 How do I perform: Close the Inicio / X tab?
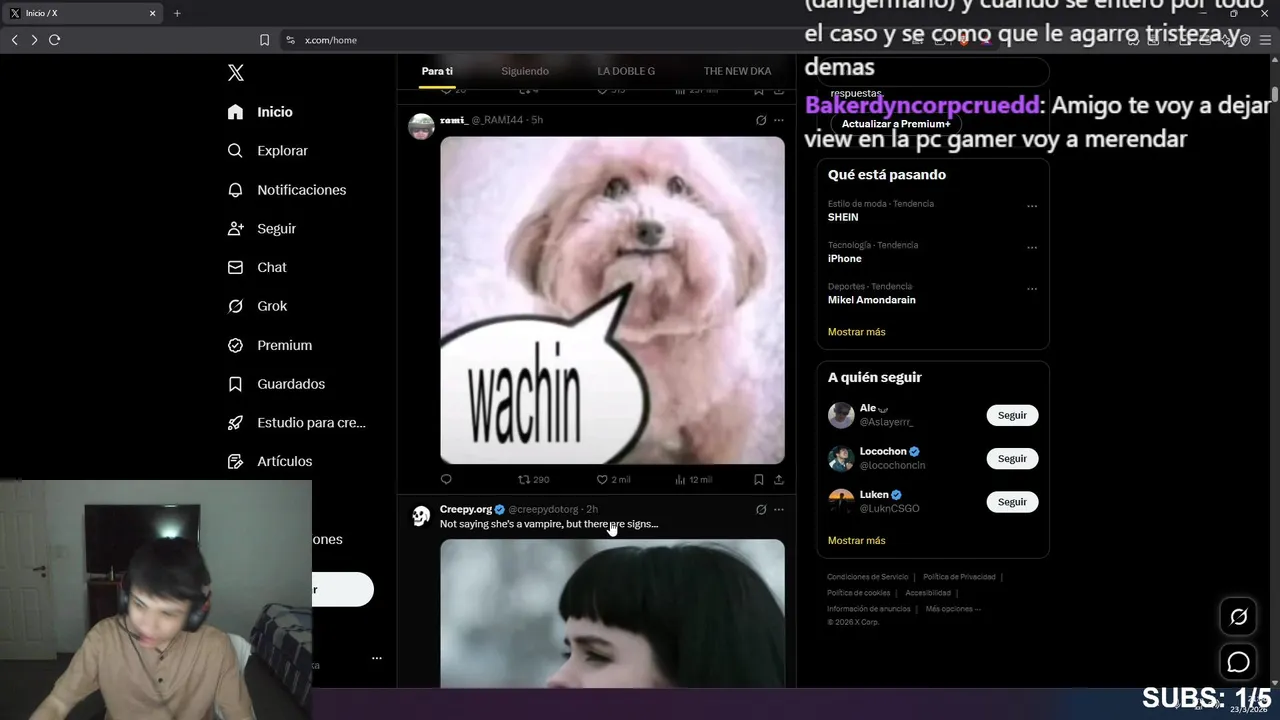point(152,13)
